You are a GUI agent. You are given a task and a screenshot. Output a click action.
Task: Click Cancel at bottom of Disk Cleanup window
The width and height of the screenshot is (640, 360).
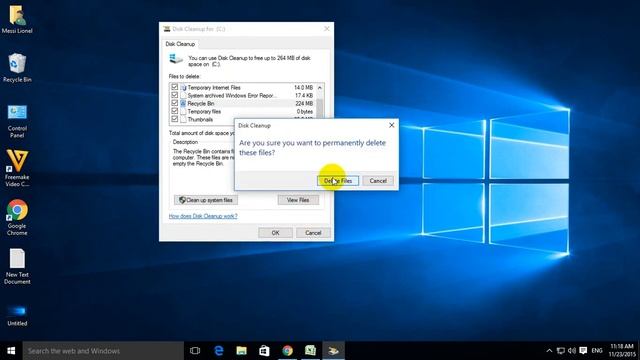coord(313,233)
